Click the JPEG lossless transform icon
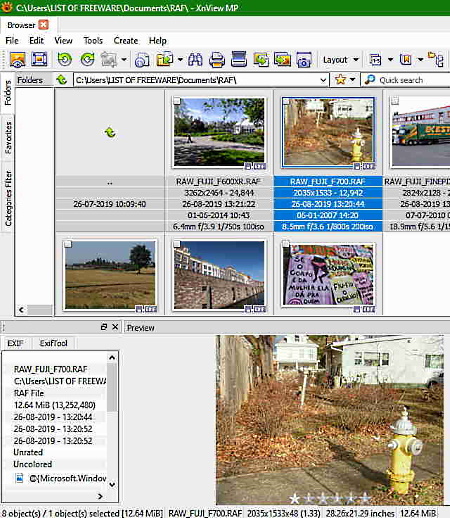Viewport: 450px width, 518px height. (x=109, y=60)
